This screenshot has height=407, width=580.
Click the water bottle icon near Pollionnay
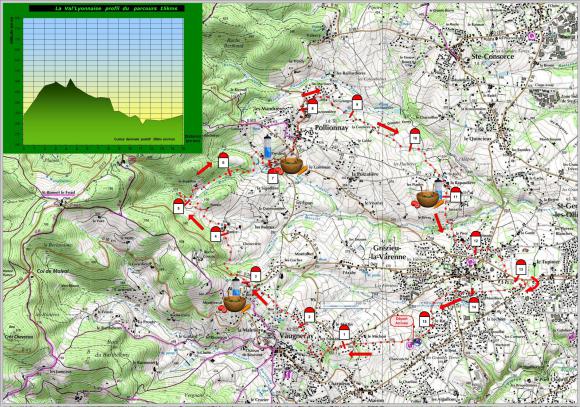coord(268,148)
